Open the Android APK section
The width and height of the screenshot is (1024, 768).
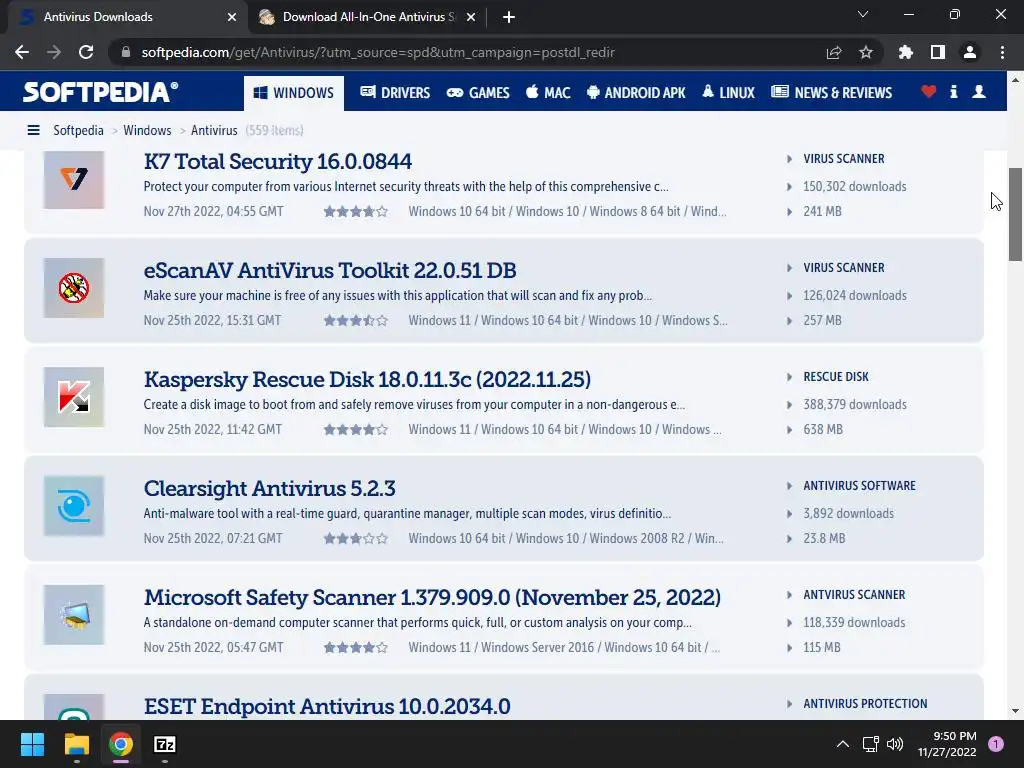coord(636,93)
